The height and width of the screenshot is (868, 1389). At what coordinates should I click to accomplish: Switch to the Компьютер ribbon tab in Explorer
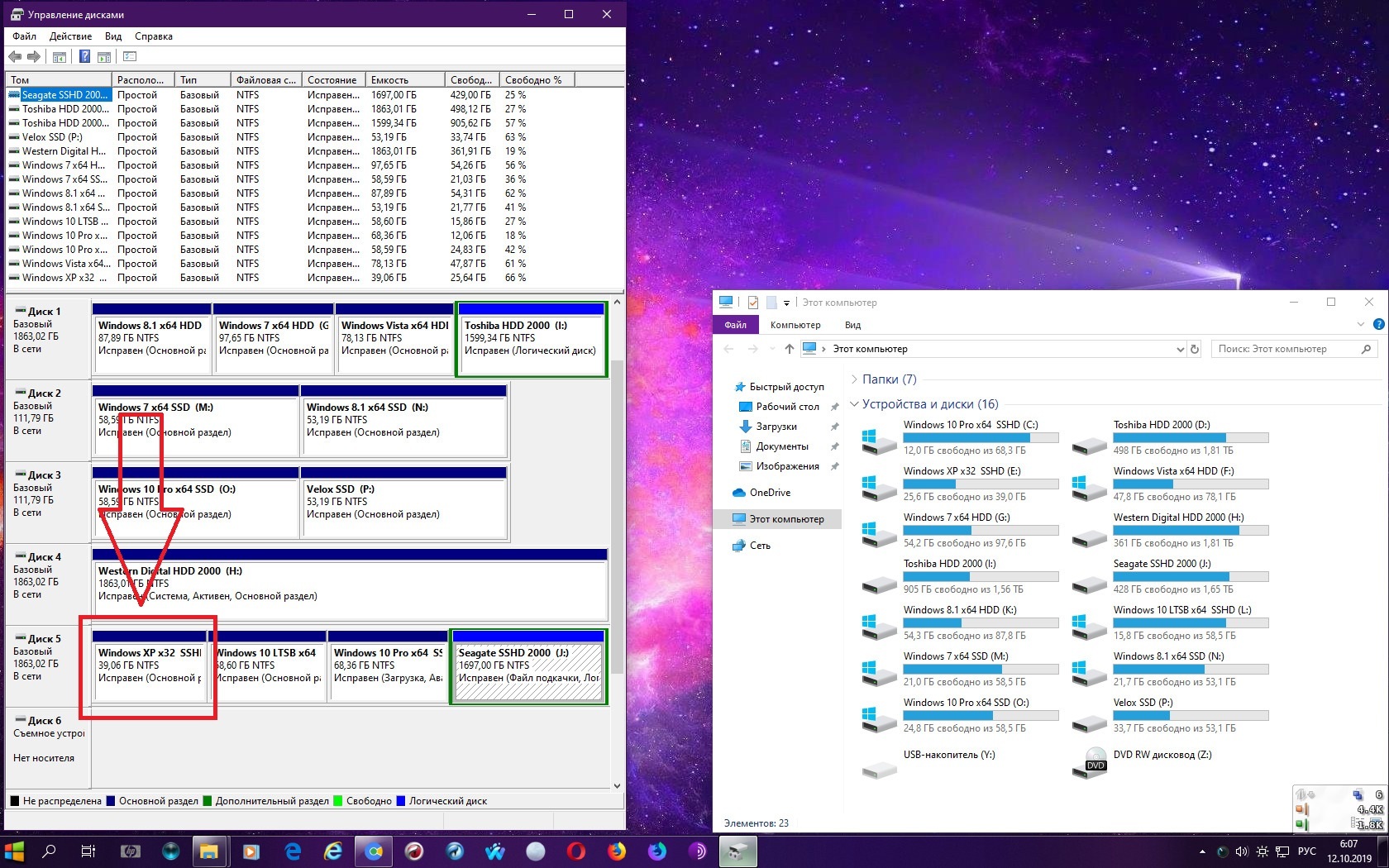[795, 325]
